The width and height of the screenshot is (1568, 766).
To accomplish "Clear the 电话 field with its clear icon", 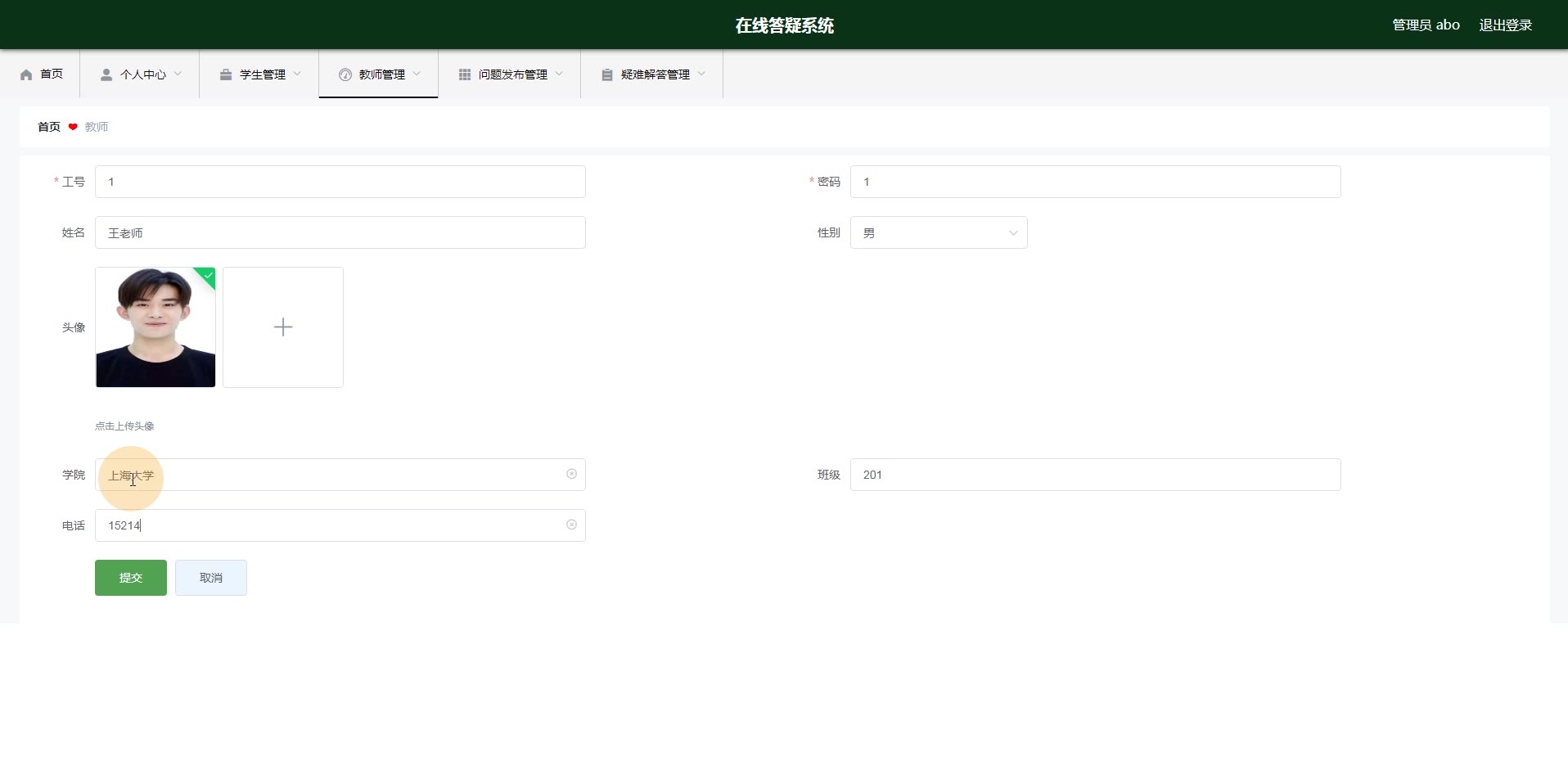I will (x=571, y=525).
